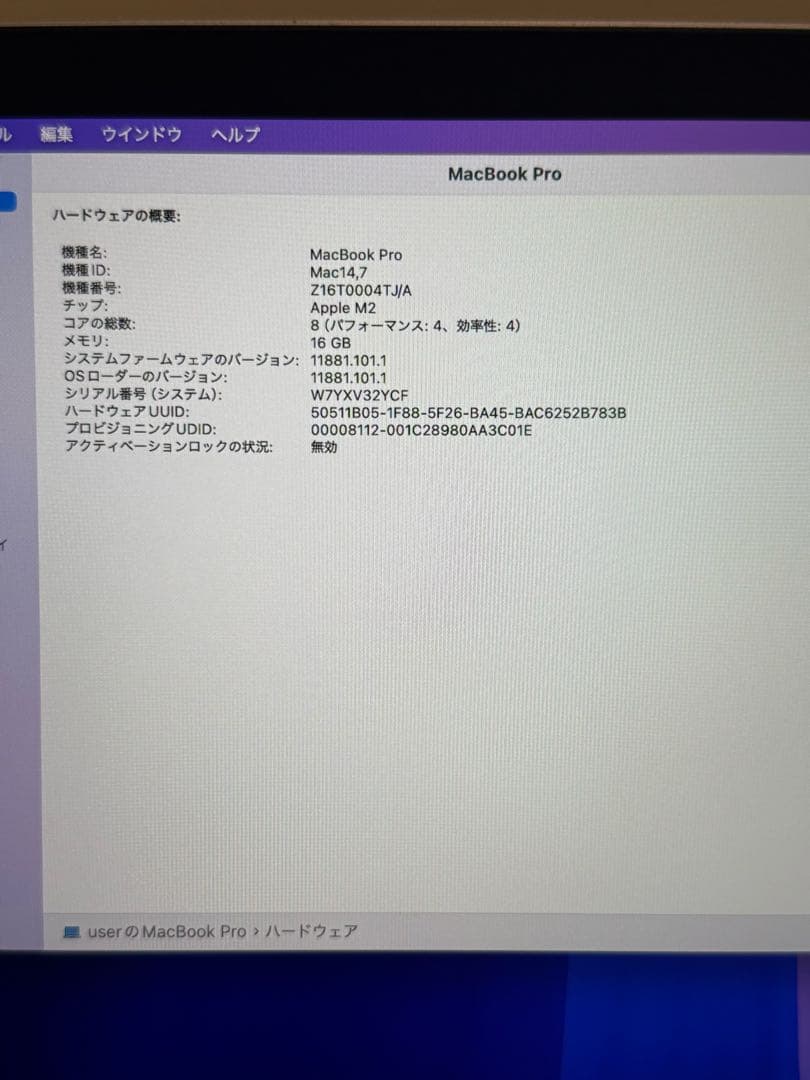Click userのMacBook Pro in the breadcrumb path

161,931
